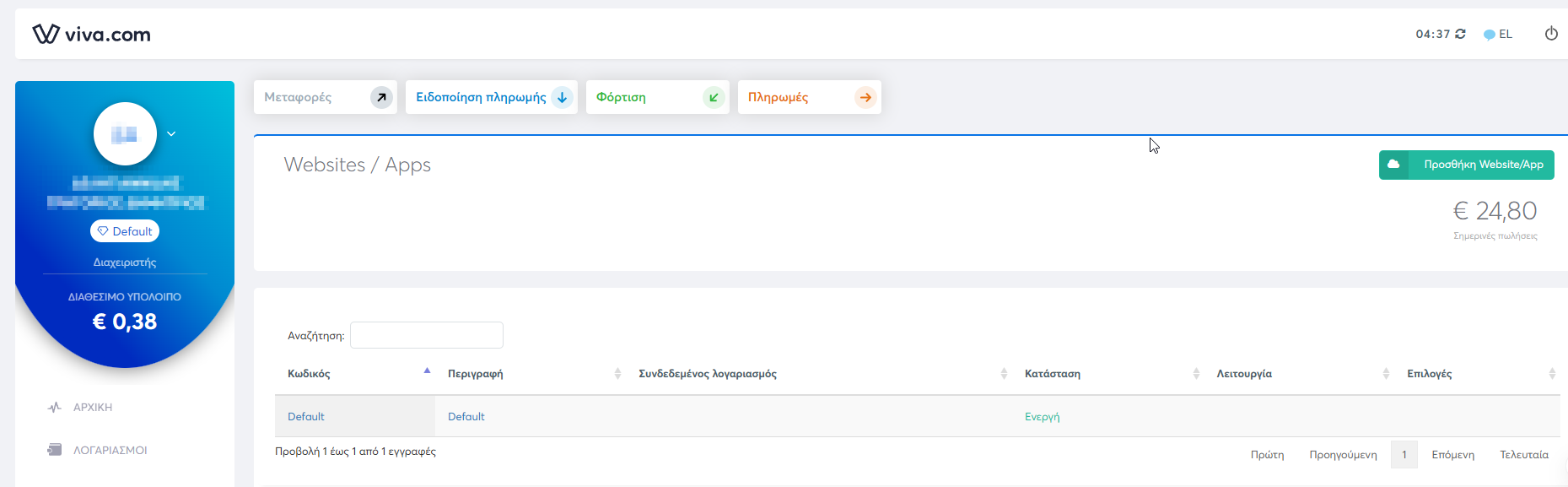Open the EL language selector
The image size is (1568, 487).
[1498, 35]
